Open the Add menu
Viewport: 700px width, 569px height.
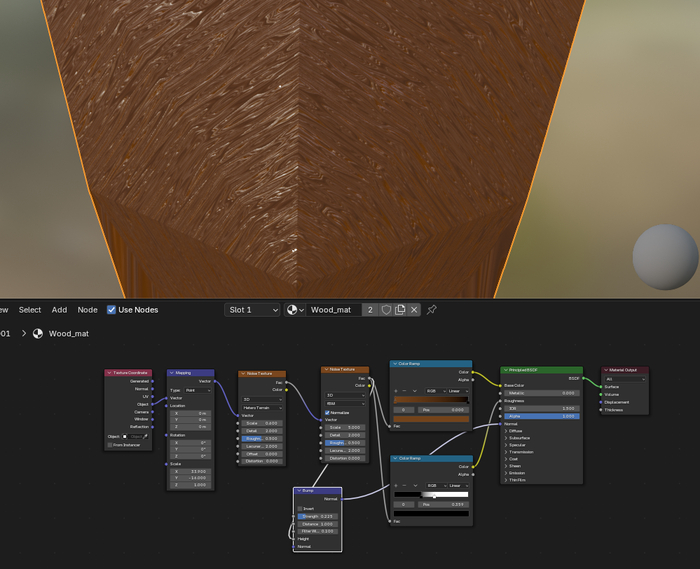click(x=59, y=310)
